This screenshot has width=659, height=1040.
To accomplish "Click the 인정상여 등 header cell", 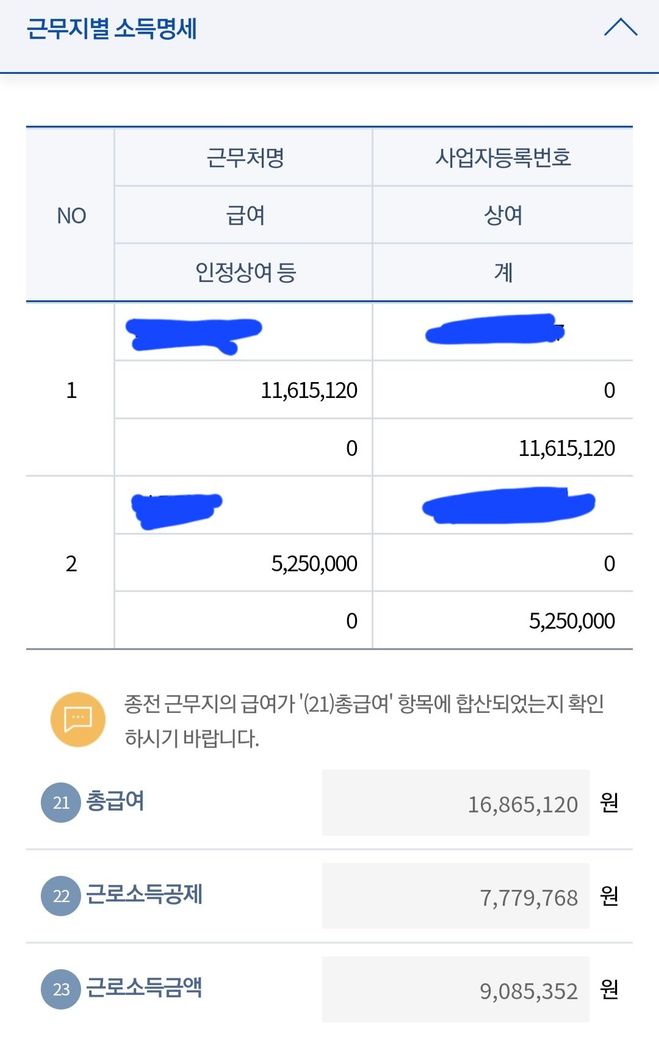I will [x=244, y=272].
